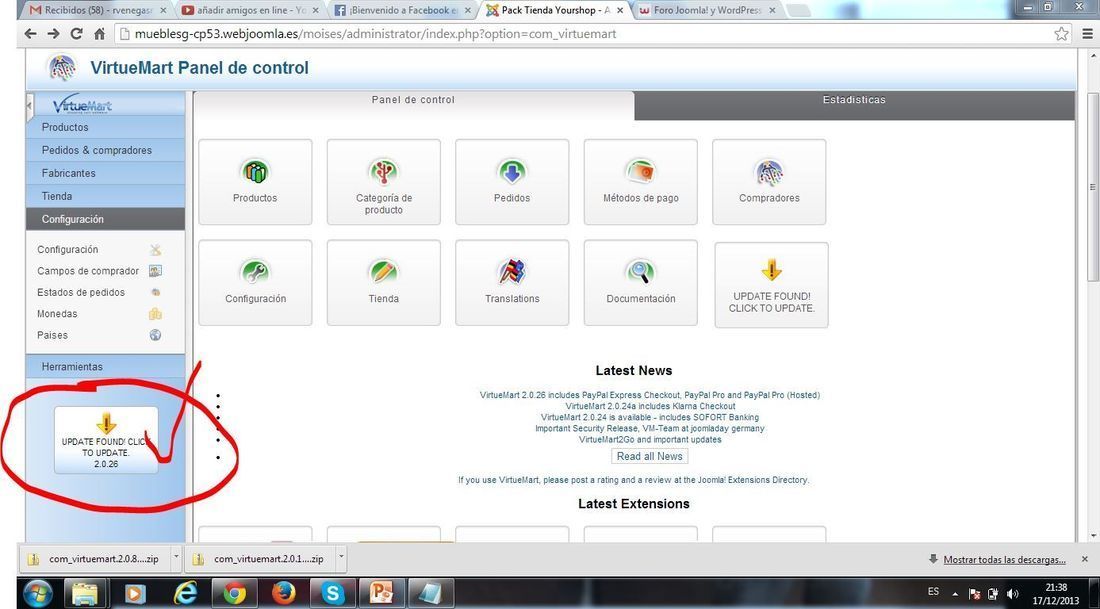
Task: Open VirtueMart2Go and important updates link
Action: point(650,439)
